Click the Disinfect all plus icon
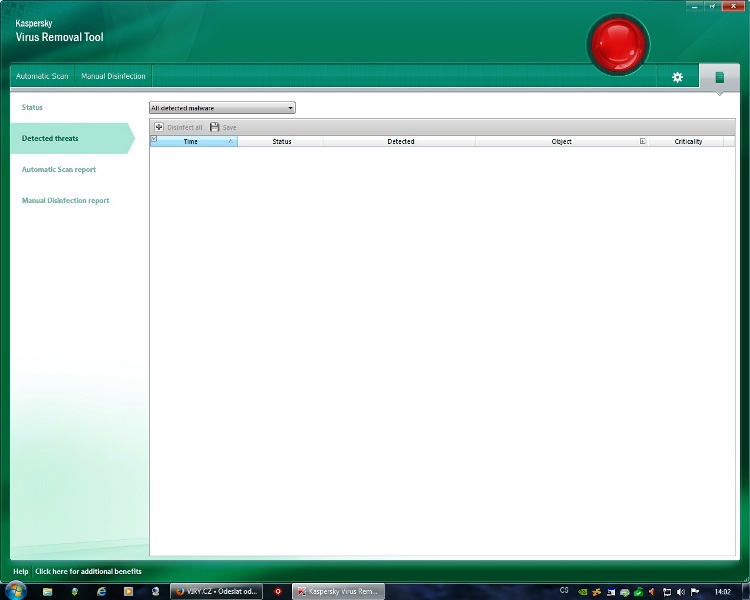The height and width of the screenshot is (600, 750). pyautogui.click(x=159, y=128)
